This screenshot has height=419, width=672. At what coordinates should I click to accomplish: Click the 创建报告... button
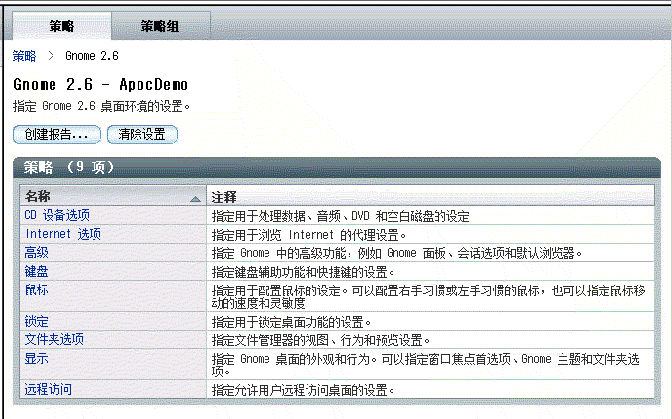(x=57, y=135)
